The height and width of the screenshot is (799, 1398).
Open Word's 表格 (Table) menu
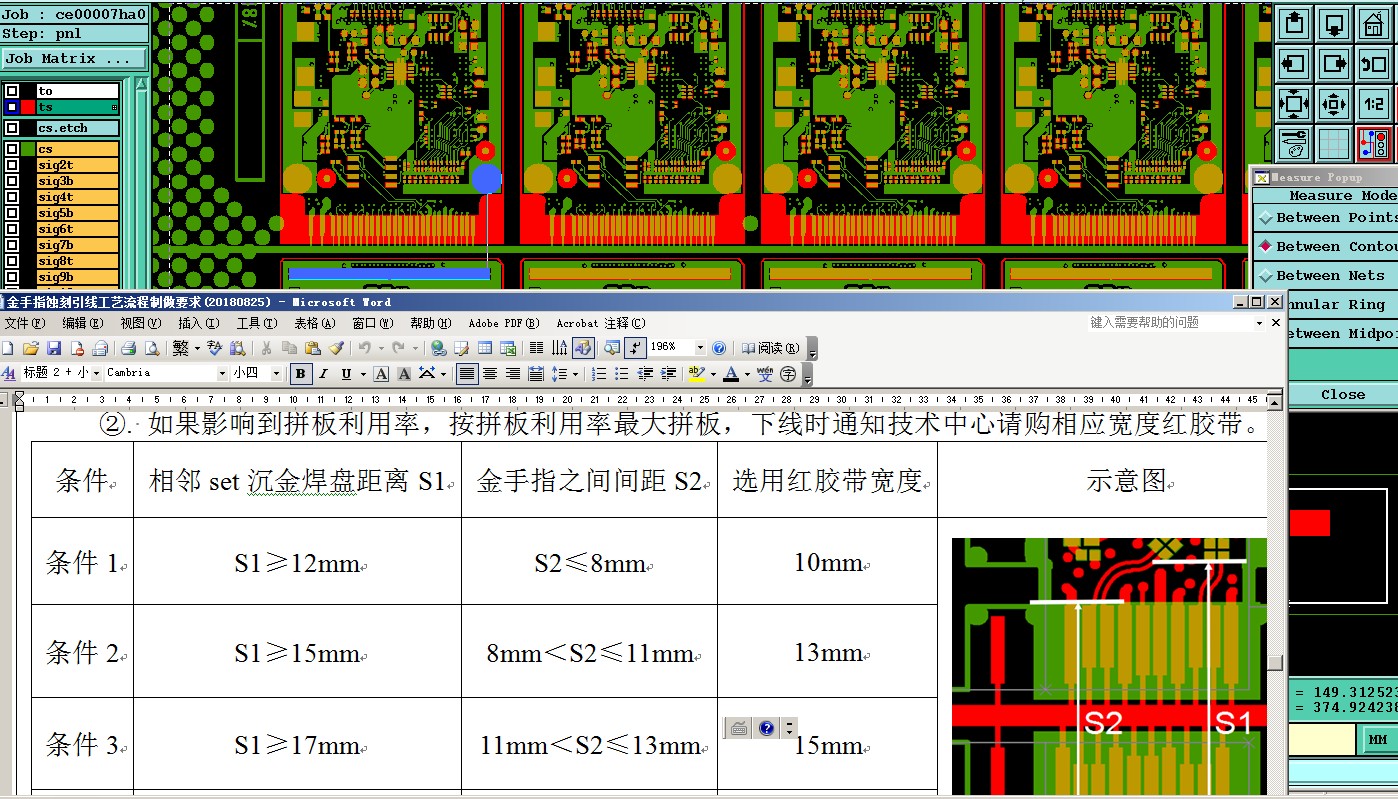point(315,323)
